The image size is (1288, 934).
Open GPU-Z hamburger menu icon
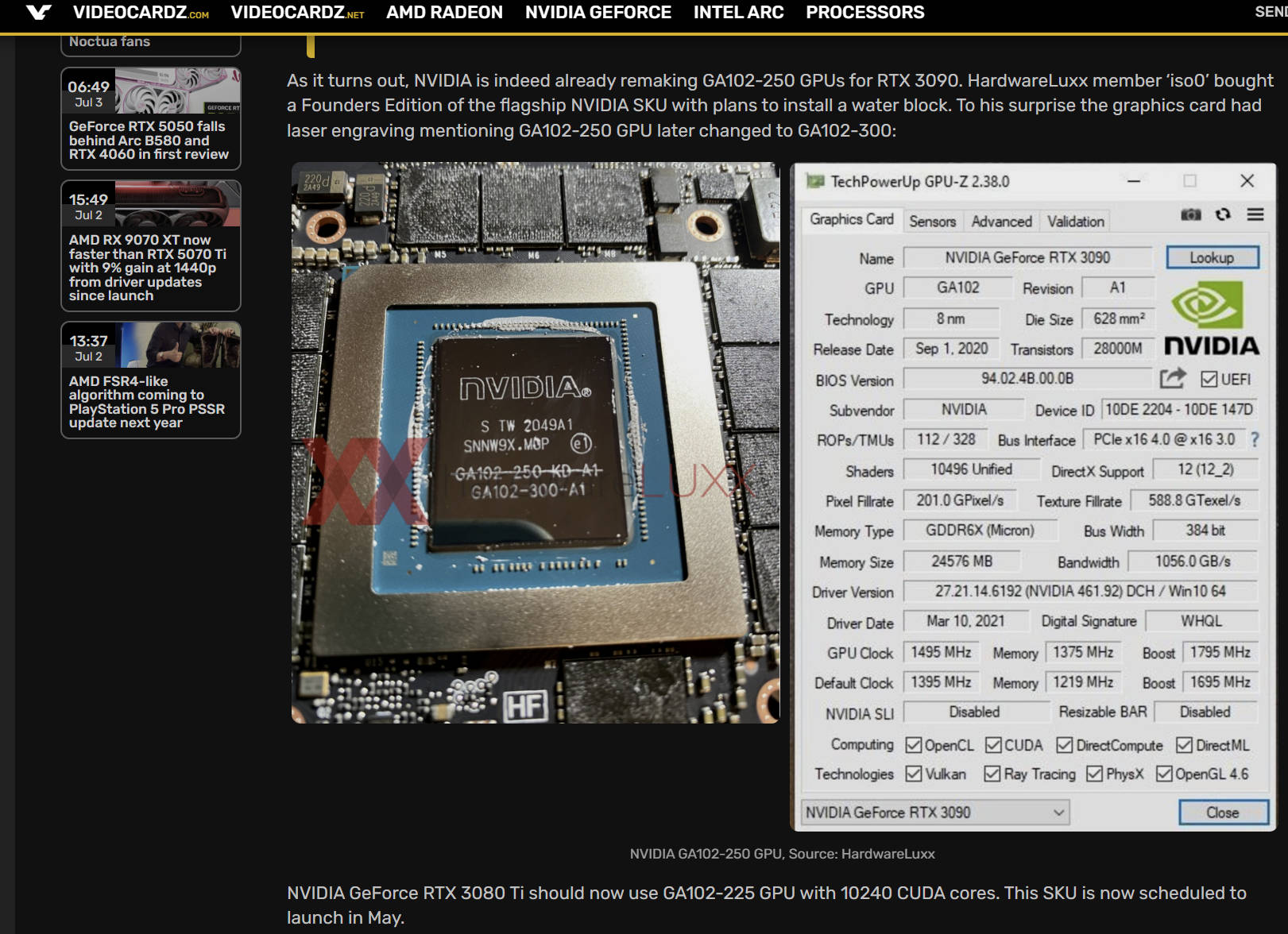coord(1255,214)
